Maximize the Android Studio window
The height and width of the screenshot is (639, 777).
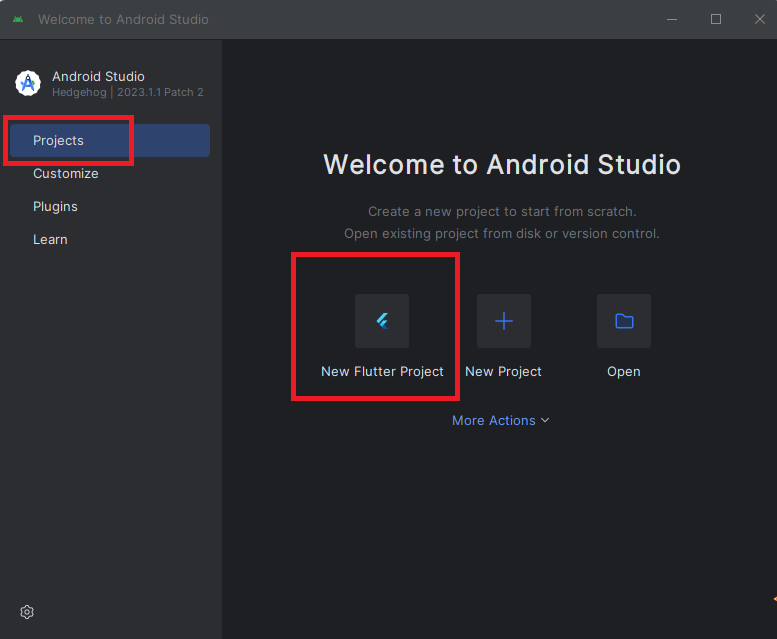[716, 19]
